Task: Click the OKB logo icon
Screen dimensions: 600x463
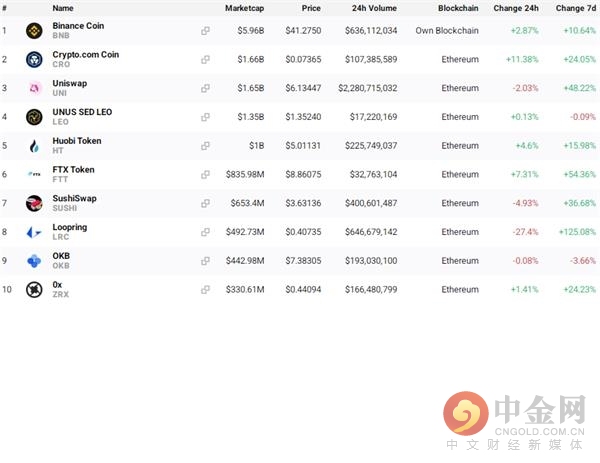Action: [34, 261]
